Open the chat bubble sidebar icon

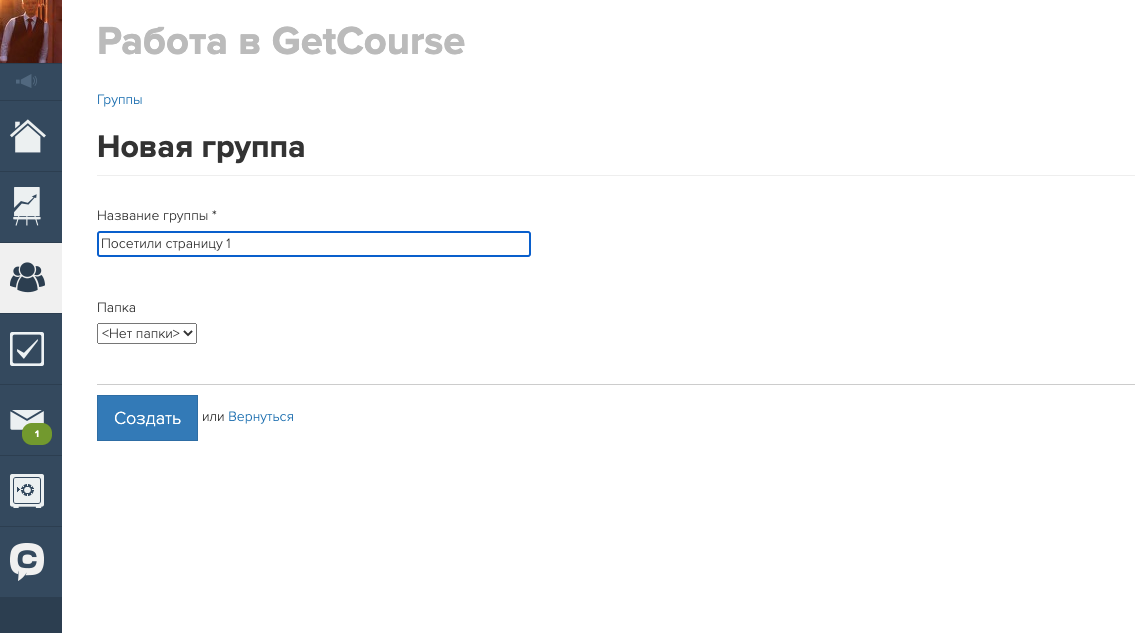[28, 561]
